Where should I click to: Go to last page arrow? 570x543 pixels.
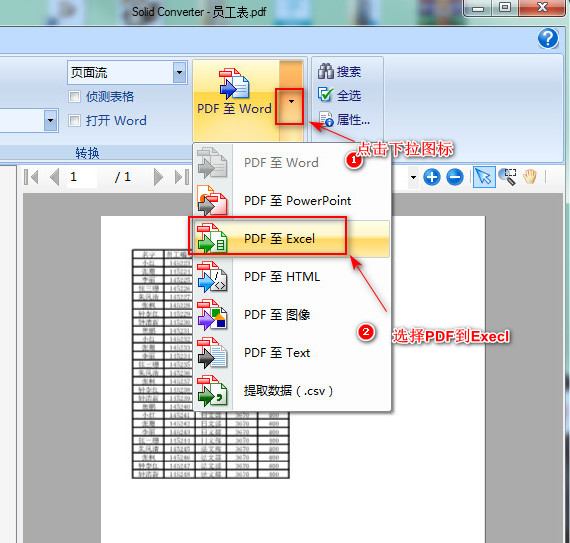tap(182, 177)
